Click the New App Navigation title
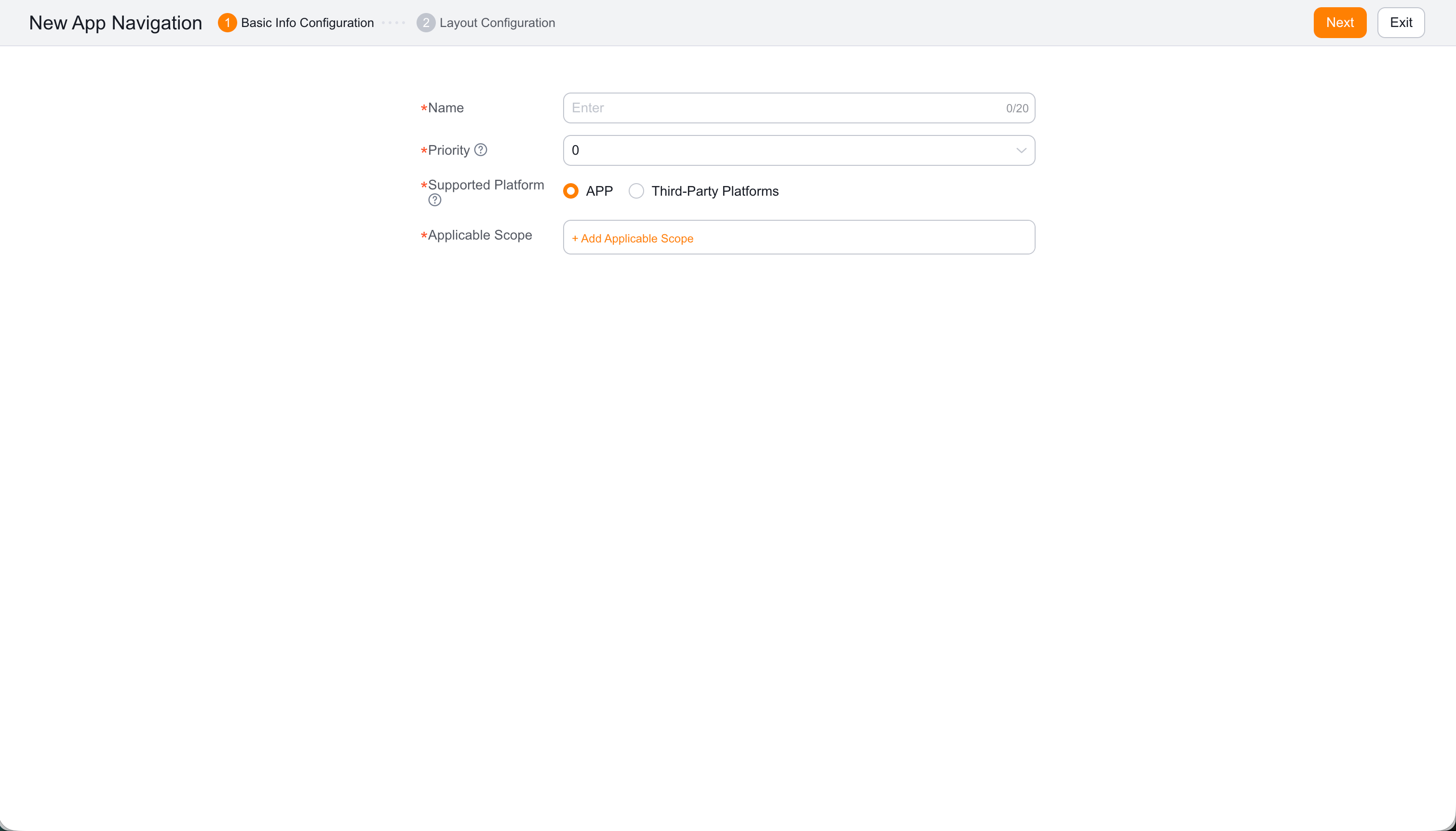 (115, 23)
